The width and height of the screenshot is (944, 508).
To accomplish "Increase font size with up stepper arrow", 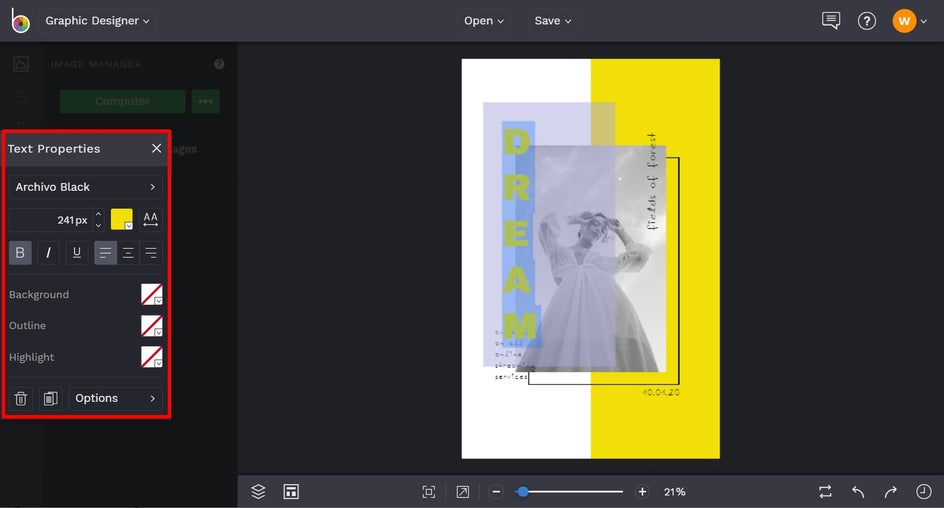I will pos(98,214).
